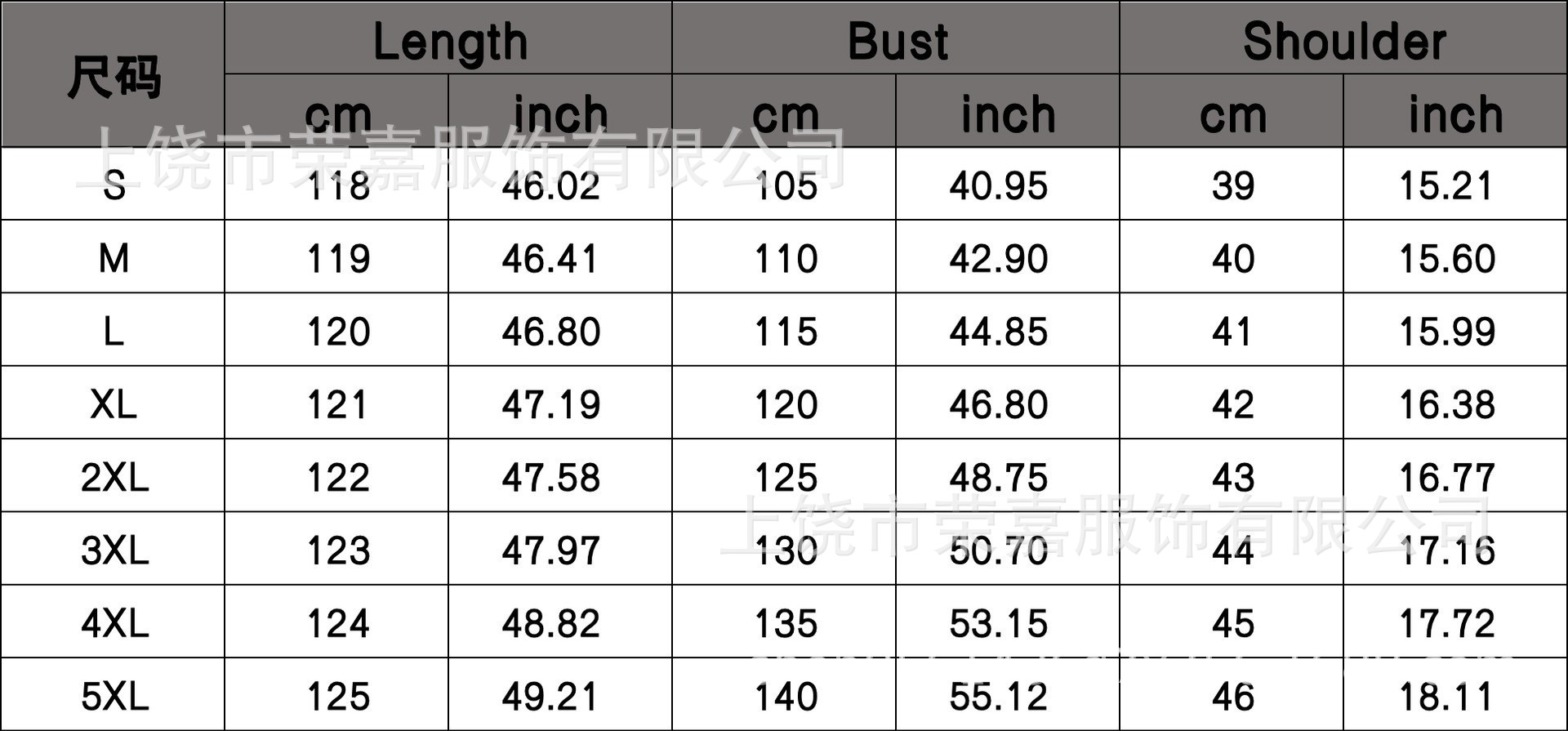The width and height of the screenshot is (1568, 731).
Task: Click the 尺码 size header cell
Action: tap(114, 77)
